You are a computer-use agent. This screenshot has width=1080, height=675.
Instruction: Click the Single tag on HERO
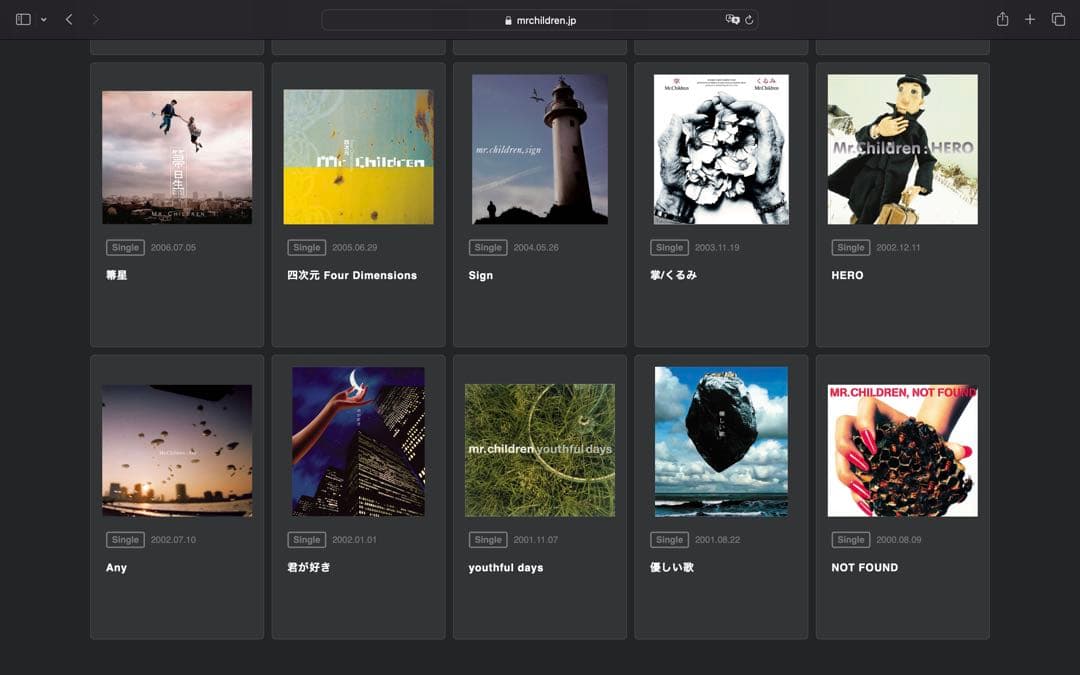pos(851,247)
